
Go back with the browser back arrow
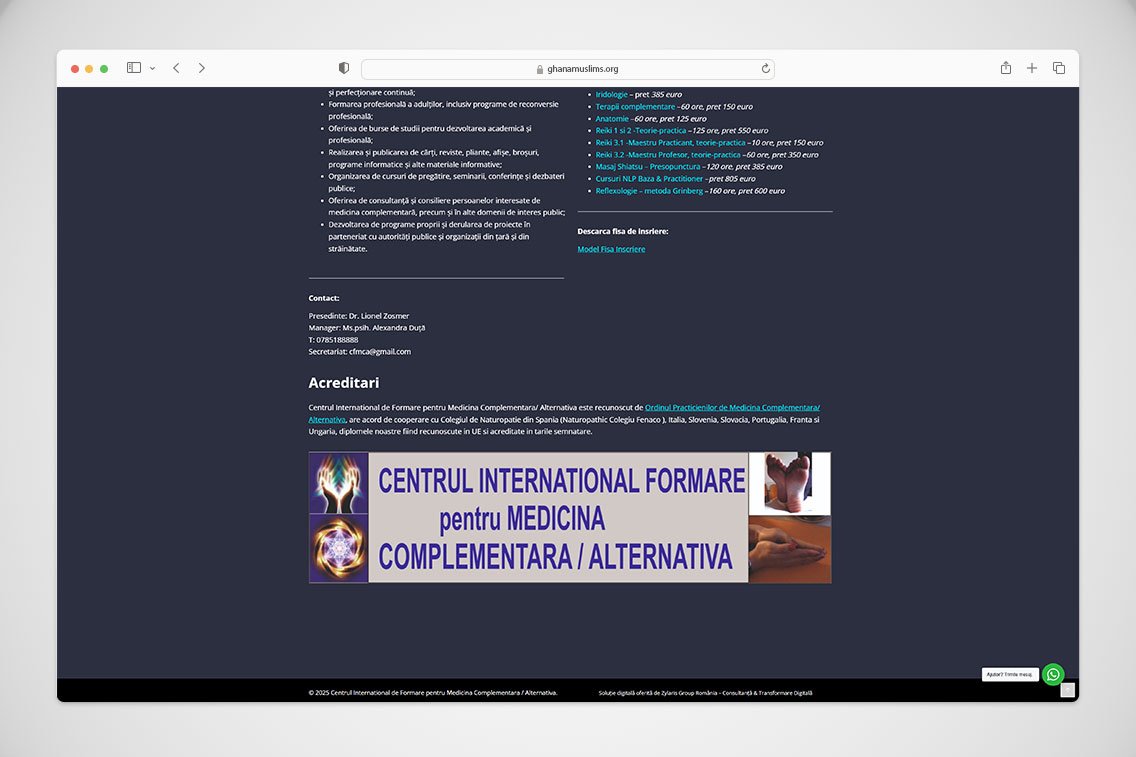pos(176,68)
